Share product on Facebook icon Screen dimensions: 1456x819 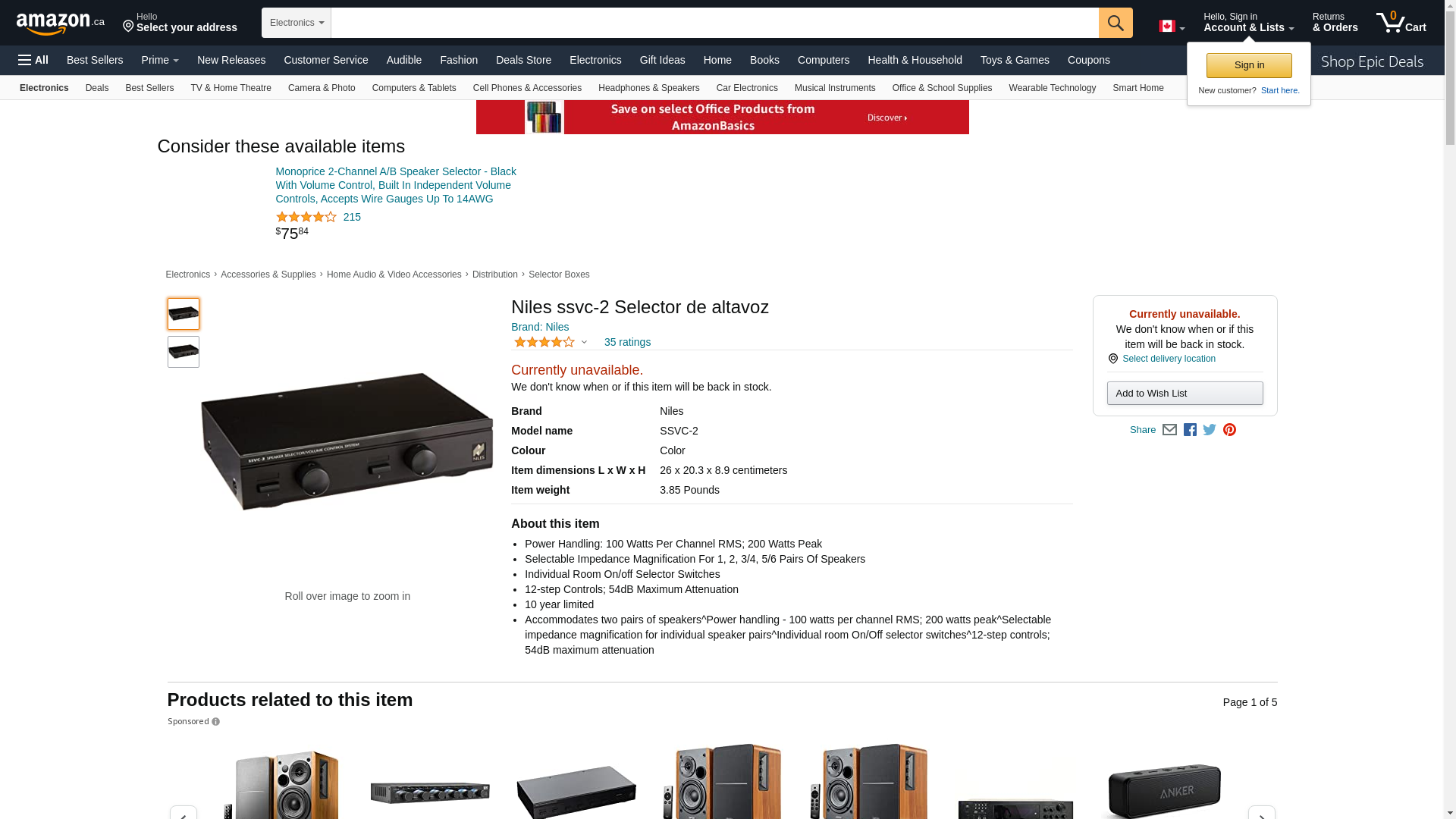1190,430
